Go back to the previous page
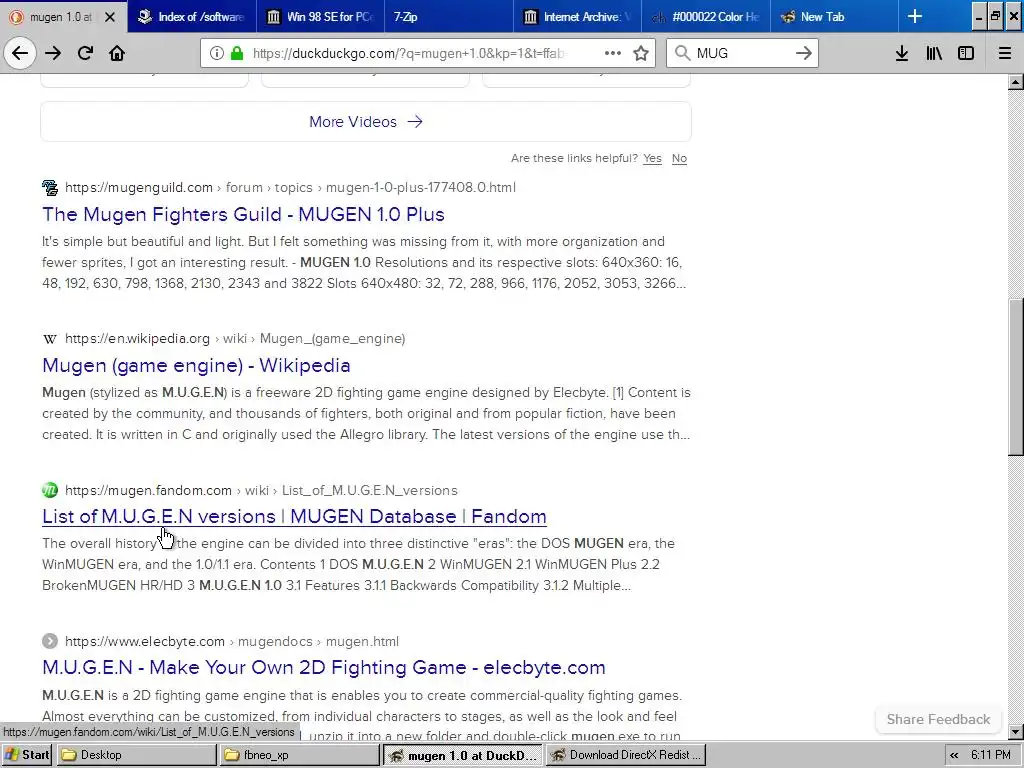Image resolution: width=1024 pixels, height=768 pixels. (20, 53)
